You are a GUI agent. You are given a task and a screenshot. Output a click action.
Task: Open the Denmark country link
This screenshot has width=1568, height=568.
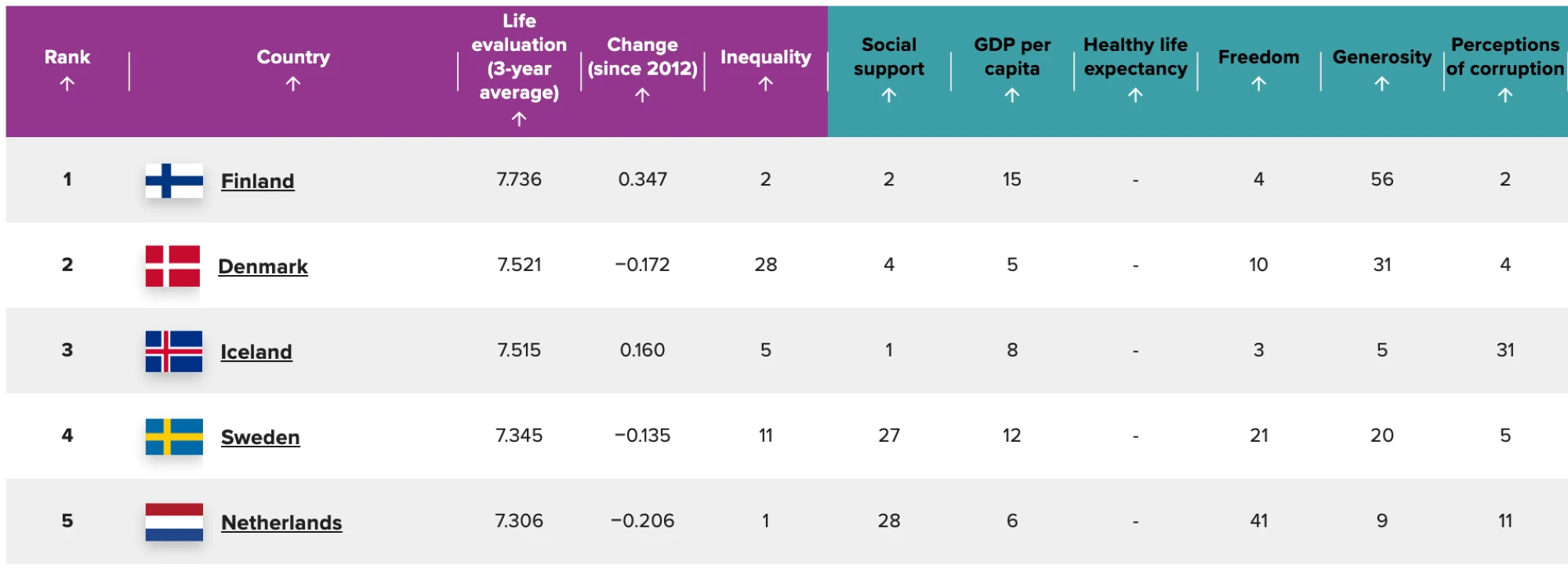pyautogui.click(x=263, y=266)
